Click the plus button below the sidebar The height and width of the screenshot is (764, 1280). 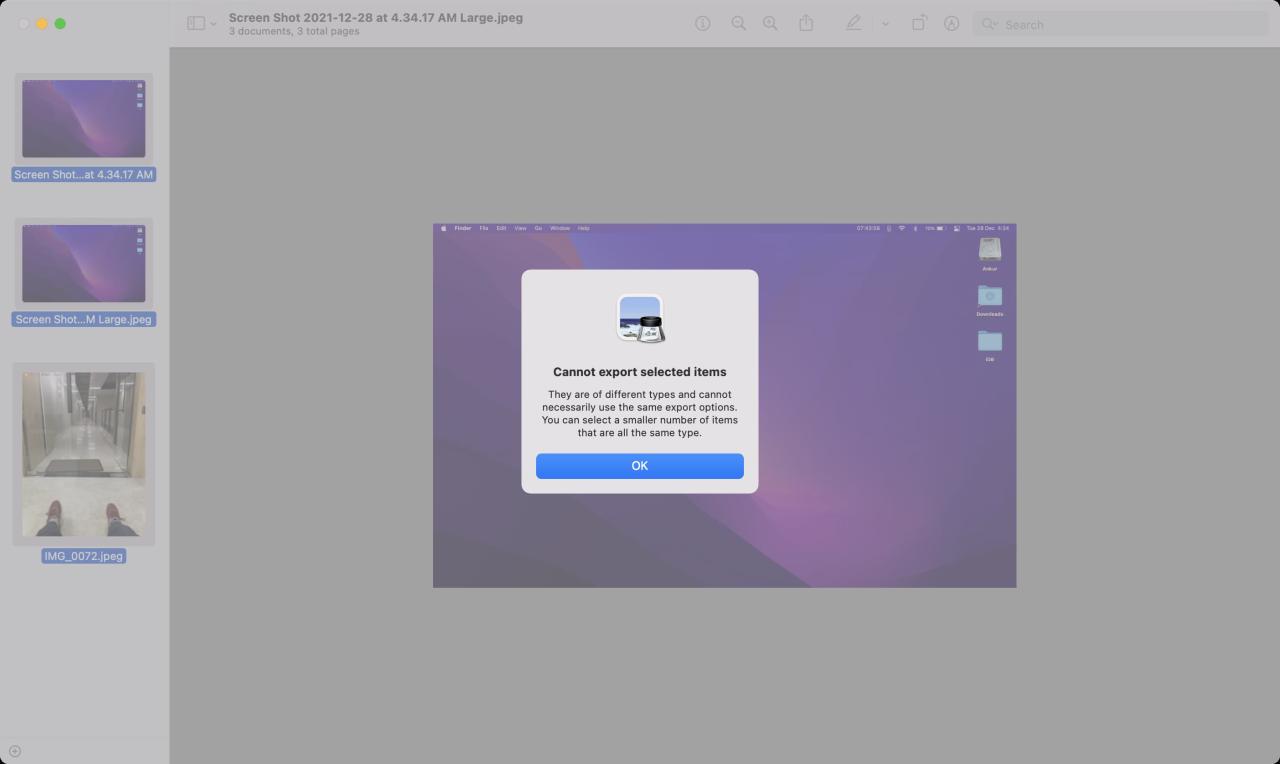(x=15, y=750)
